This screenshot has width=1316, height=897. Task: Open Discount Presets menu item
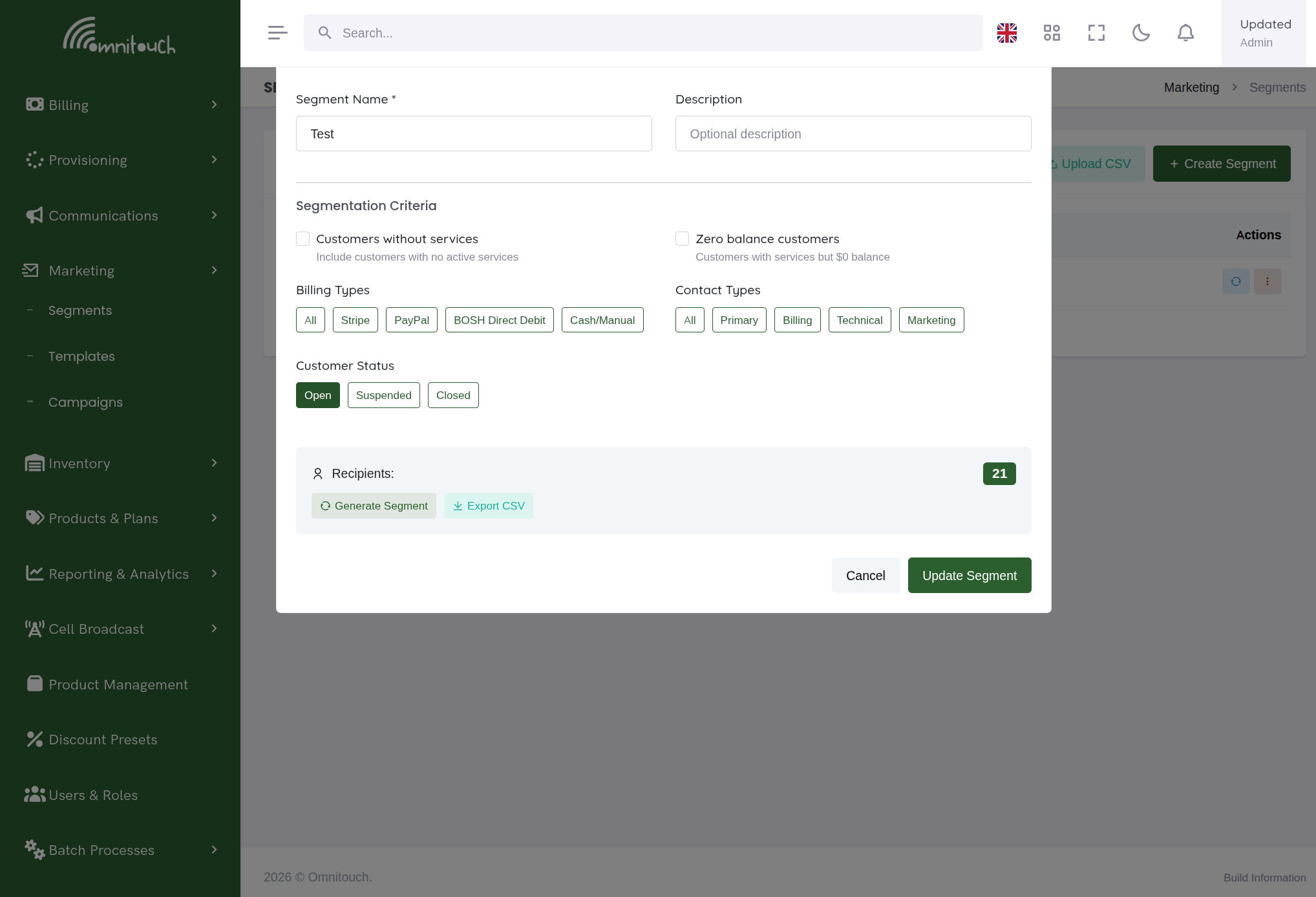103,739
